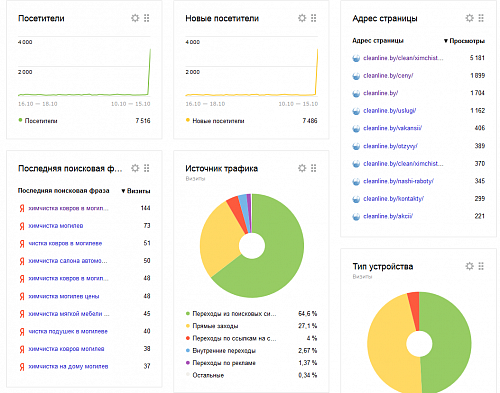Open cleanline.by/kontakty/ page link

pyautogui.click(x=393, y=199)
